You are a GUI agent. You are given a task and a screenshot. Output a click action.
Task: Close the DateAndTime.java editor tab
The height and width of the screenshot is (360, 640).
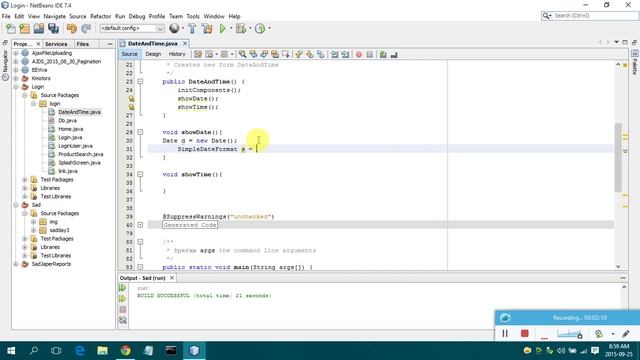pos(185,43)
